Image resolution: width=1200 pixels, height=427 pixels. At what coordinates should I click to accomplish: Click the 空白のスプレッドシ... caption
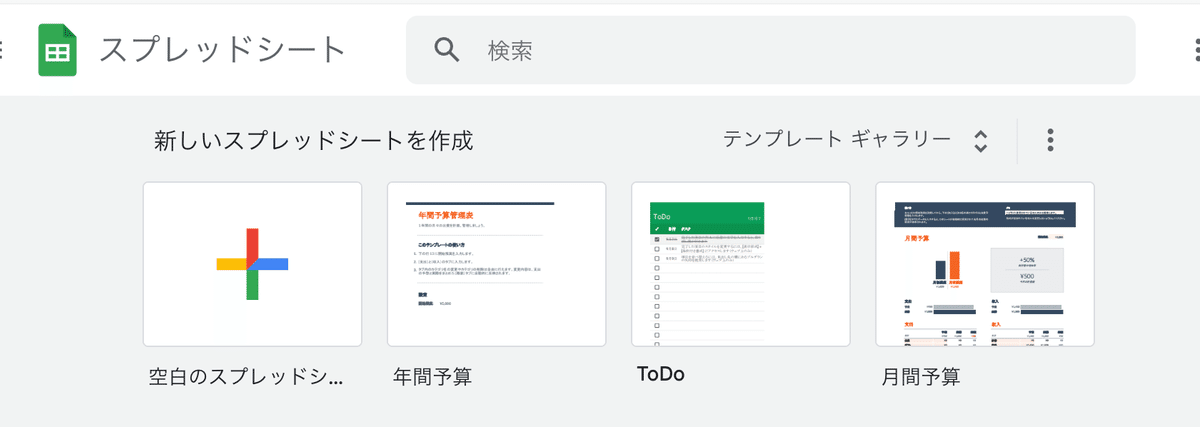246,377
